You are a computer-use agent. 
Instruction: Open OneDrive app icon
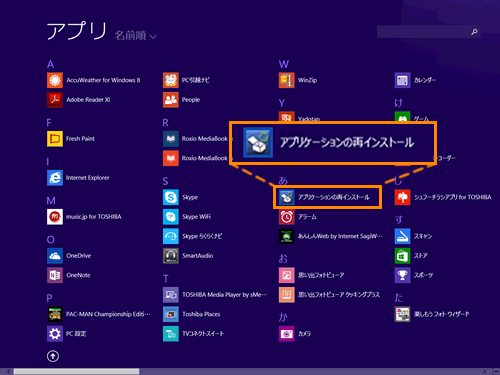click(x=55, y=256)
